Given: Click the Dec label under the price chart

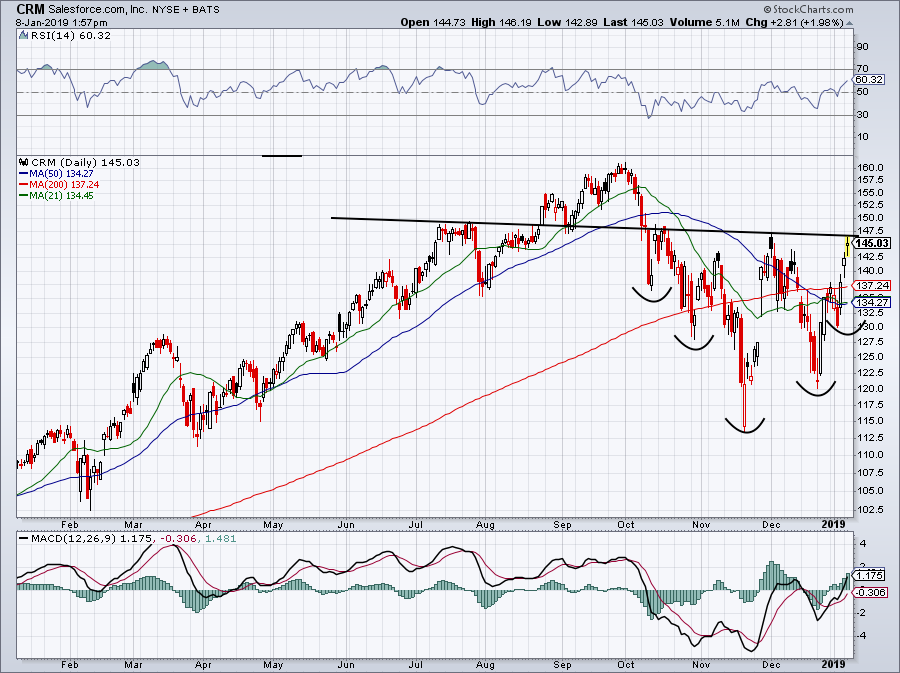Looking at the screenshot, I should pos(771,525).
